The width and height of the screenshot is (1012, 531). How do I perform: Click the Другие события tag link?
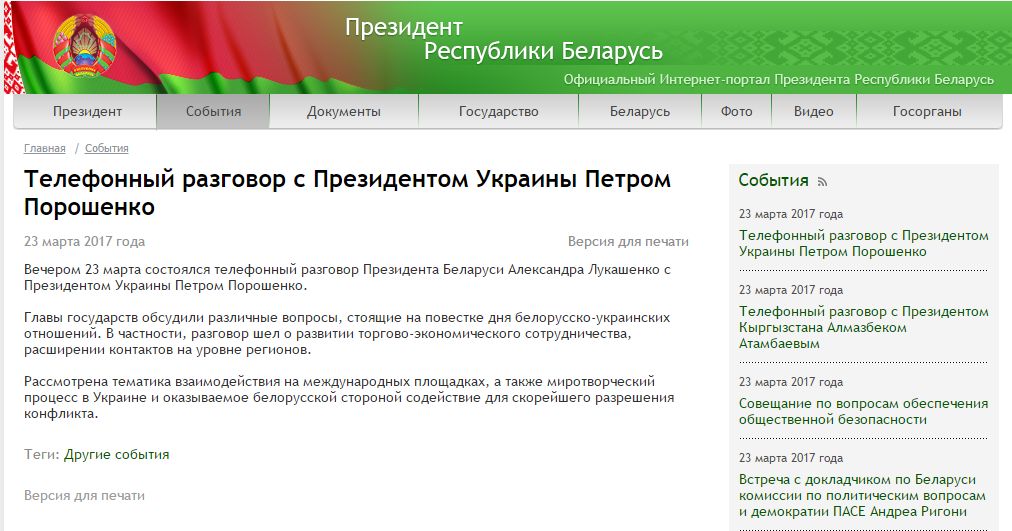[117, 455]
